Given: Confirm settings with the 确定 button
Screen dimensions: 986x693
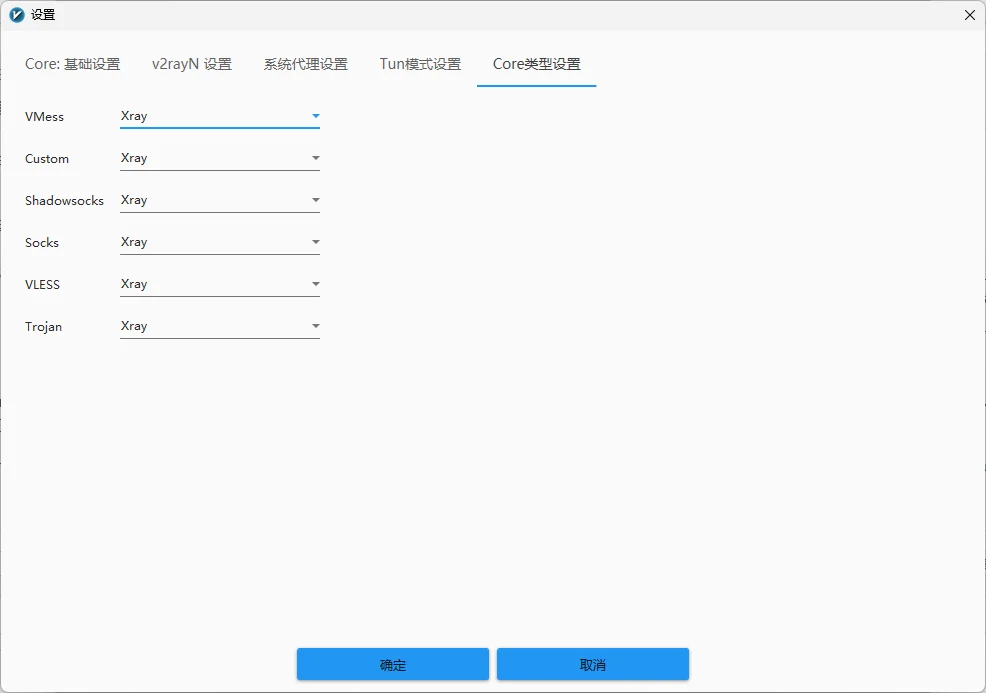Looking at the screenshot, I should pyautogui.click(x=392, y=664).
